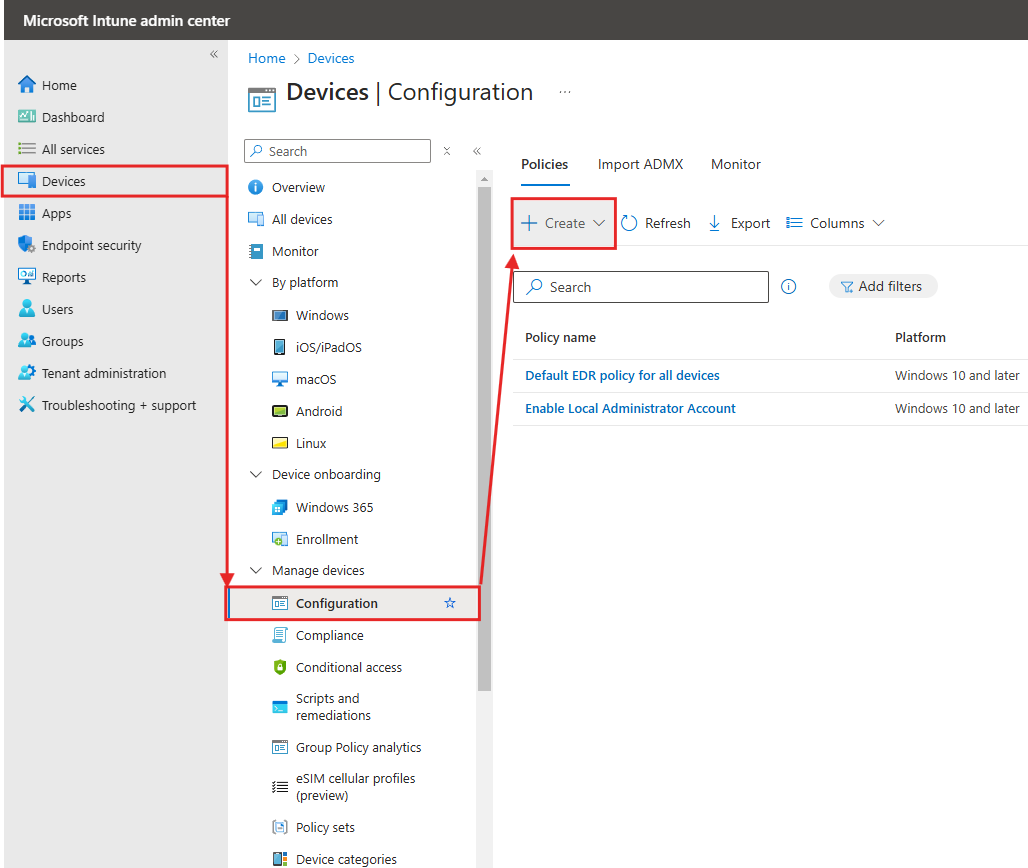1028x868 pixels.
Task: Open the ellipsis more options menu
Action: point(565,92)
